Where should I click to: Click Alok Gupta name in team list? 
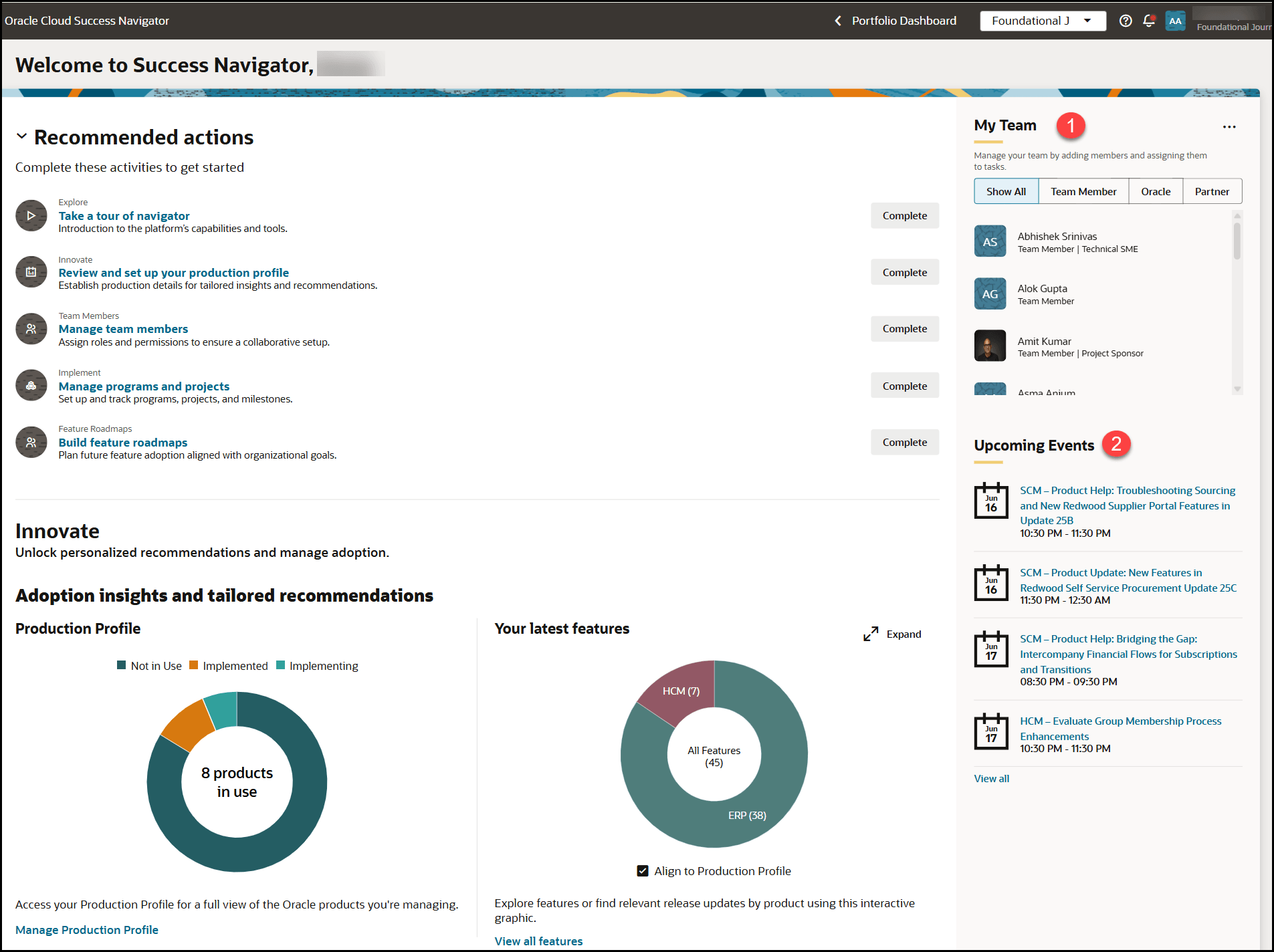point(1043,288)
